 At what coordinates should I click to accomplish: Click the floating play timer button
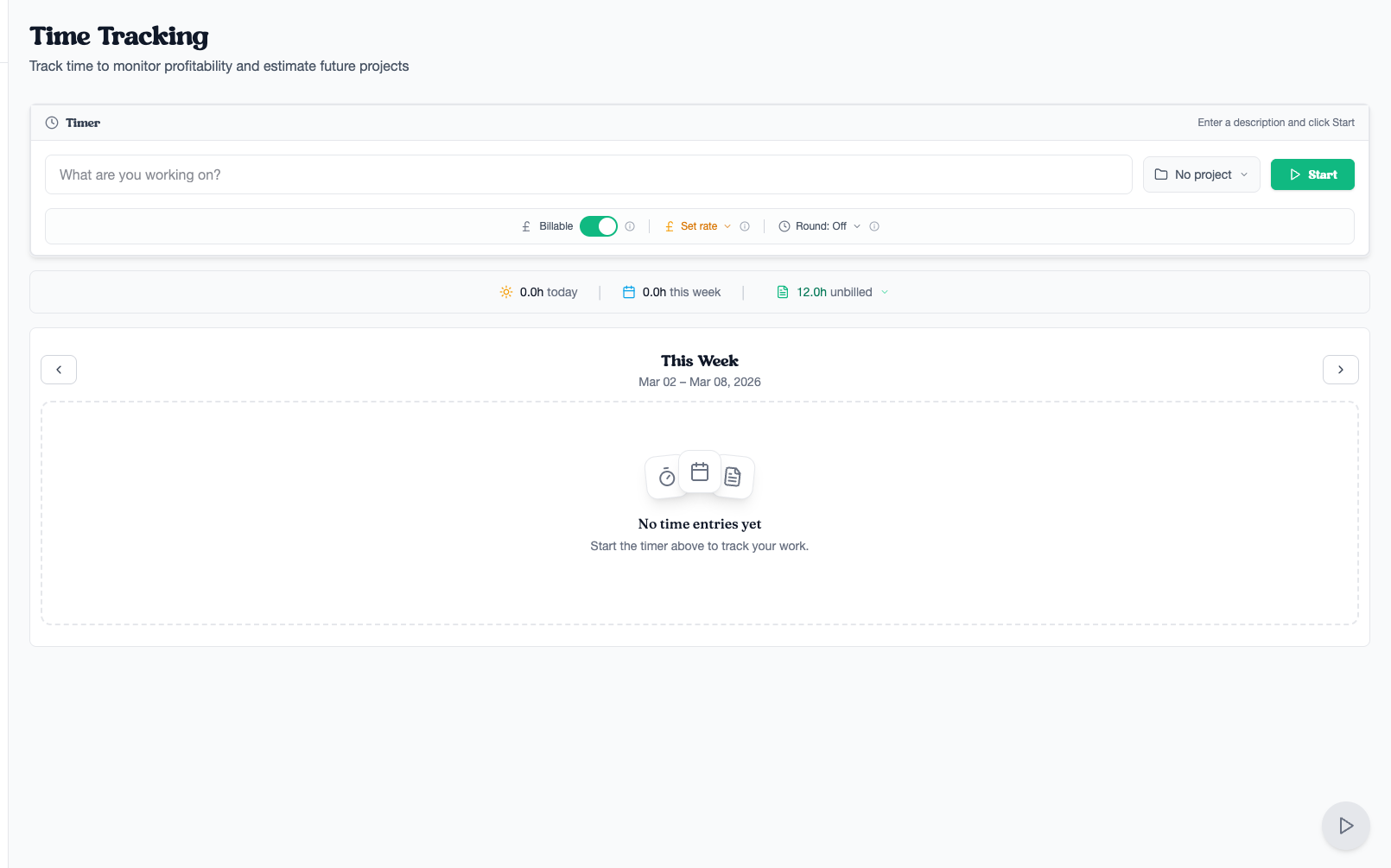[1345, 826]
